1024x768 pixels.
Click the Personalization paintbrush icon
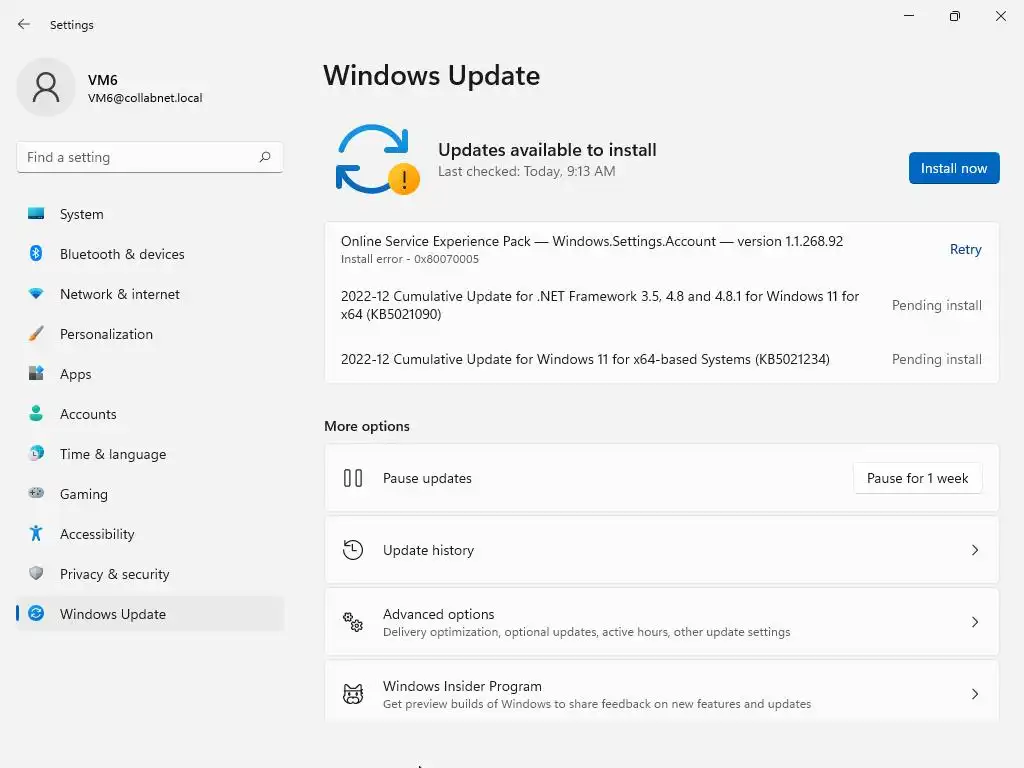[x=36, y=334]
